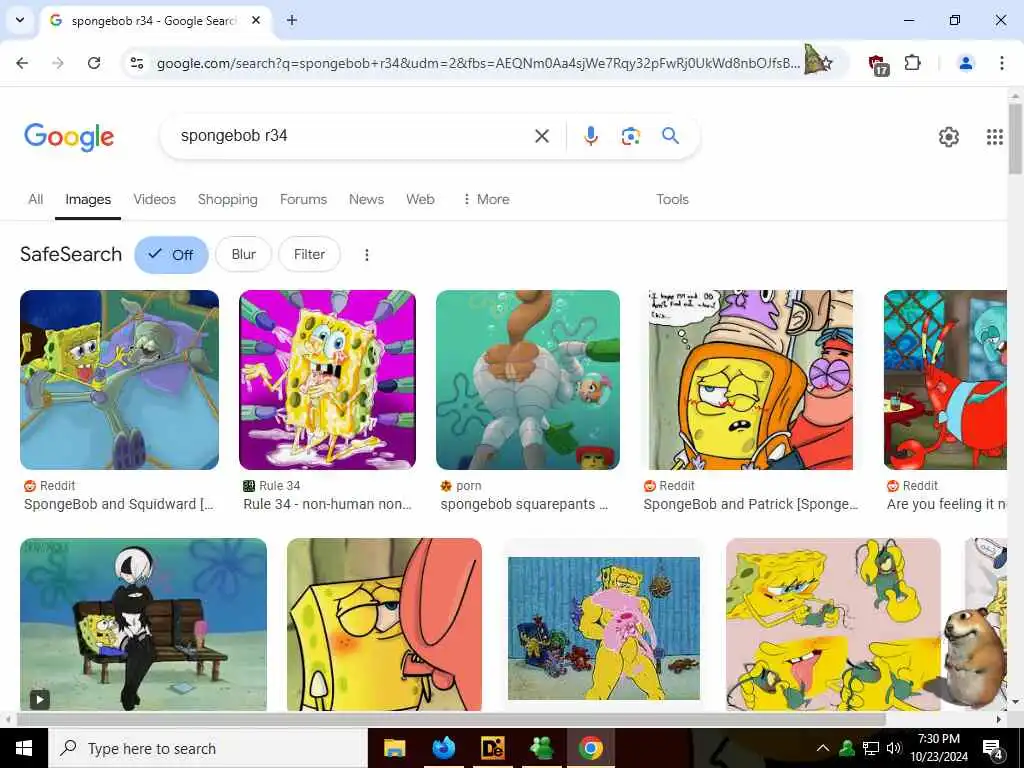Open Google quick settings gear

(949, 136)
